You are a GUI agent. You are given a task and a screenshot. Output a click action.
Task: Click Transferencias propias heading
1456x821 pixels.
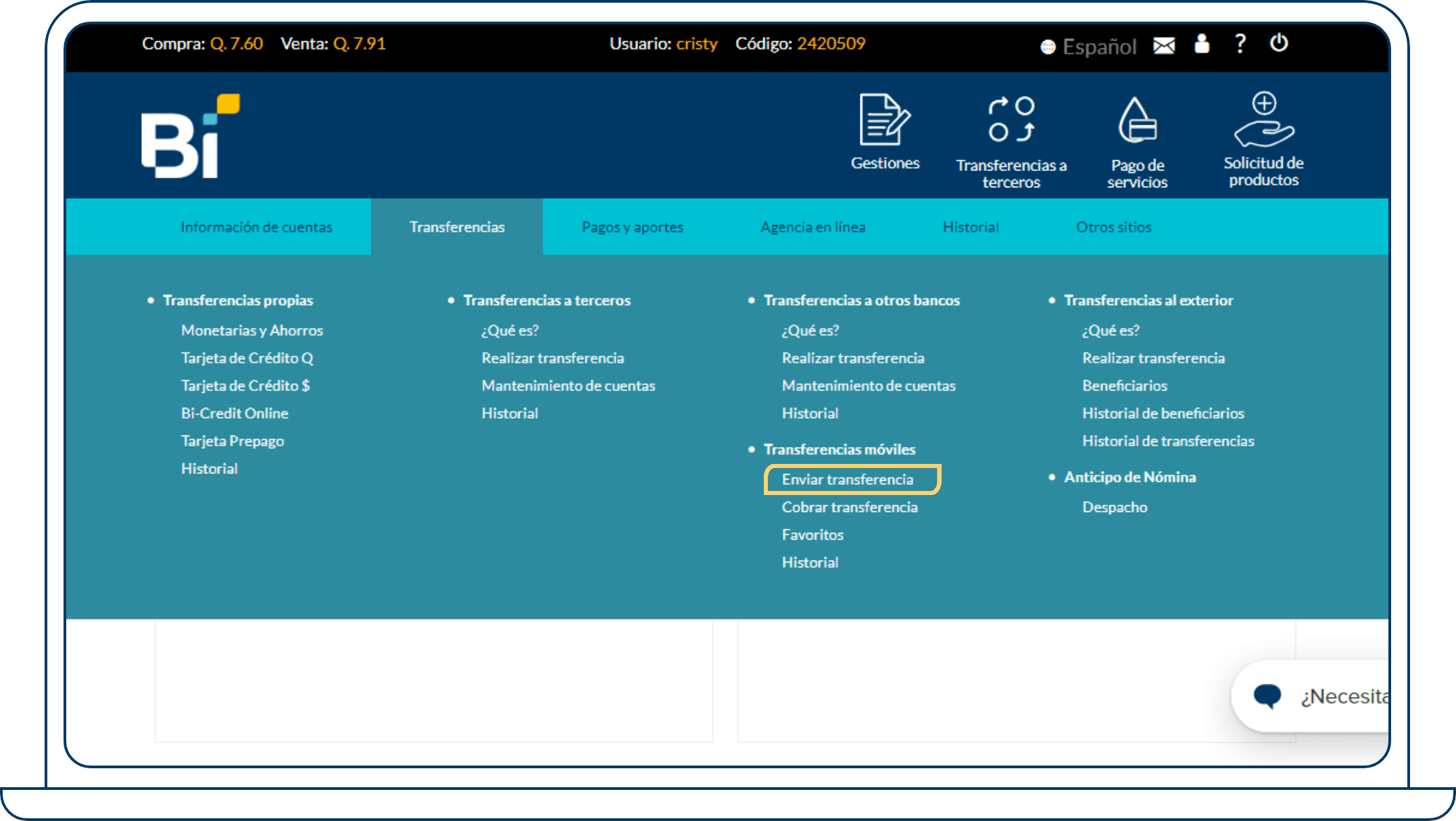[238, 300]
